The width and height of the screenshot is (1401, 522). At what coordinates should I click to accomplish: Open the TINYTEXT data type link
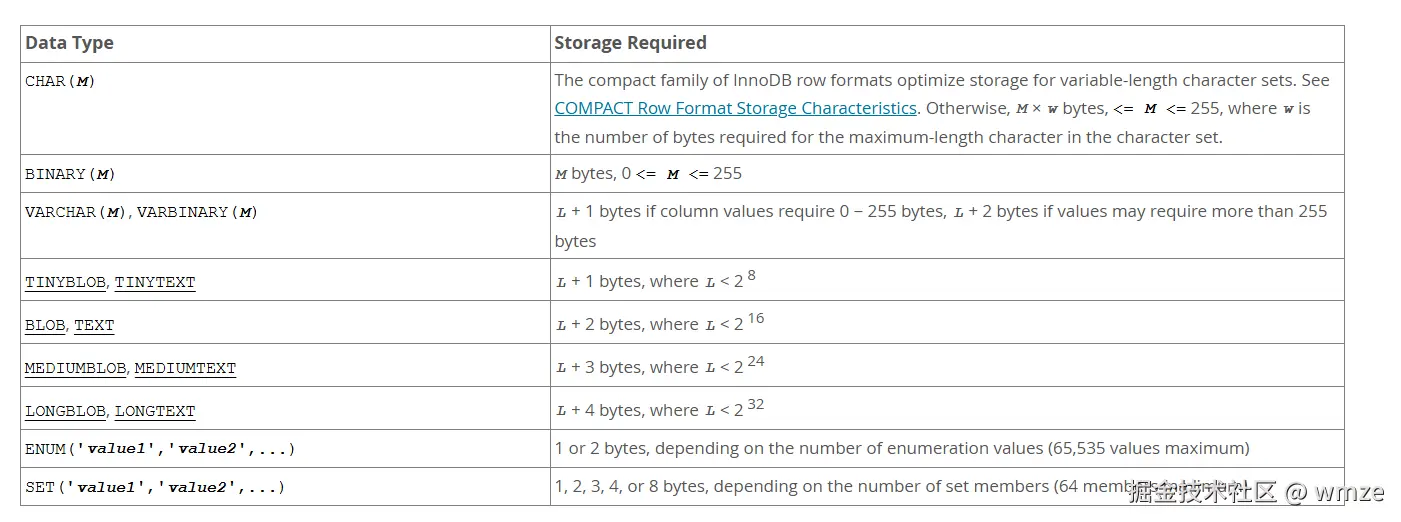[x=155, y=282]
